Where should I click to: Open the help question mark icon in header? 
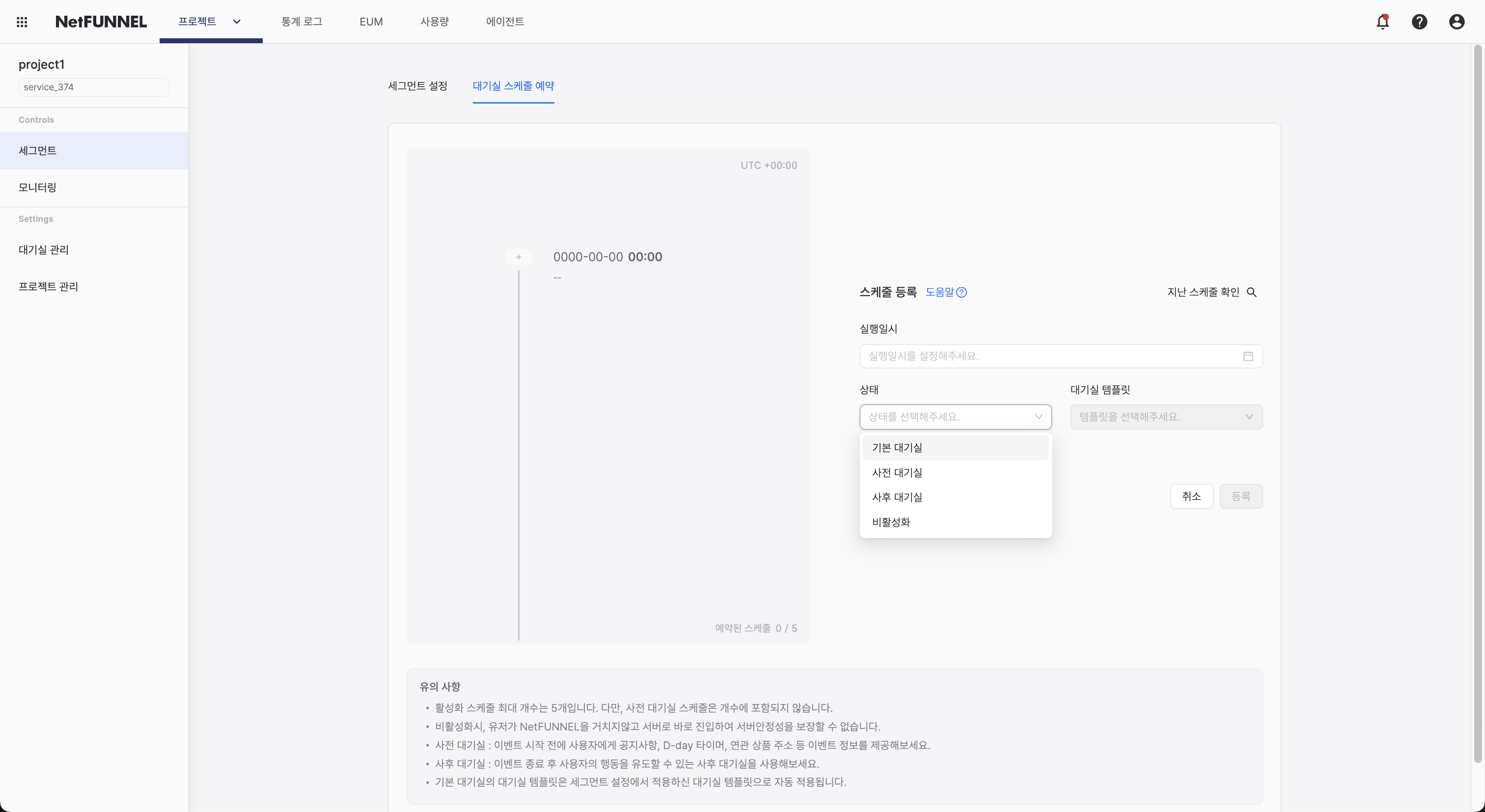pos(1419,21)
